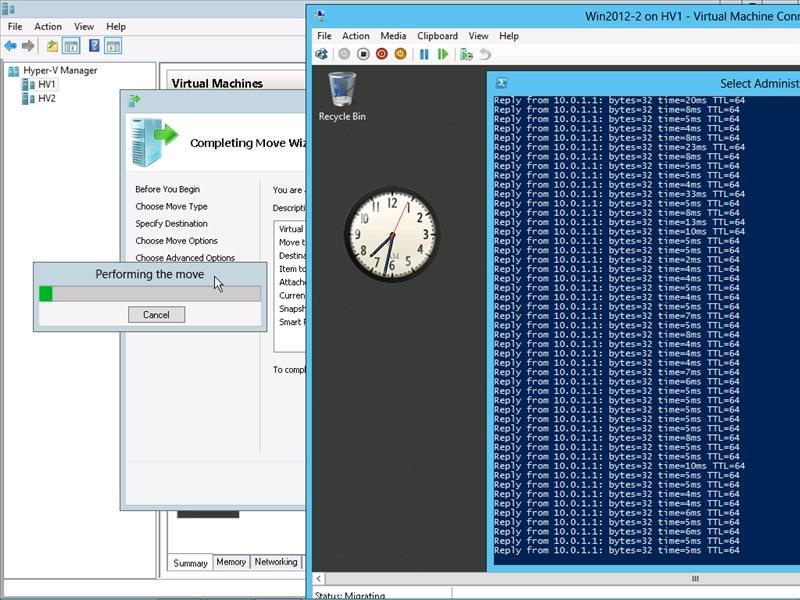
Task: Shut down VM with red icon
Action: point(382,54)
